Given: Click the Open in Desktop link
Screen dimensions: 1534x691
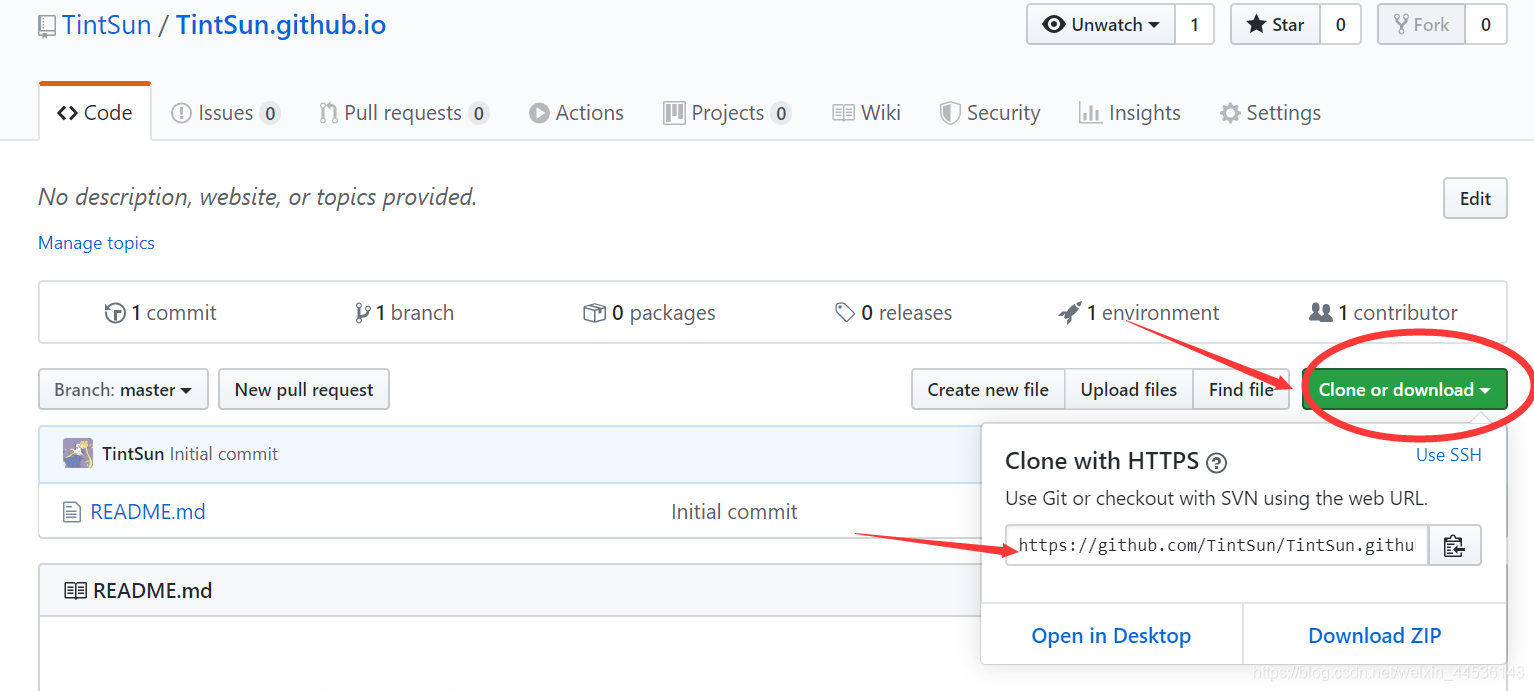Looking at the screenshot, I should (1111, 636).
